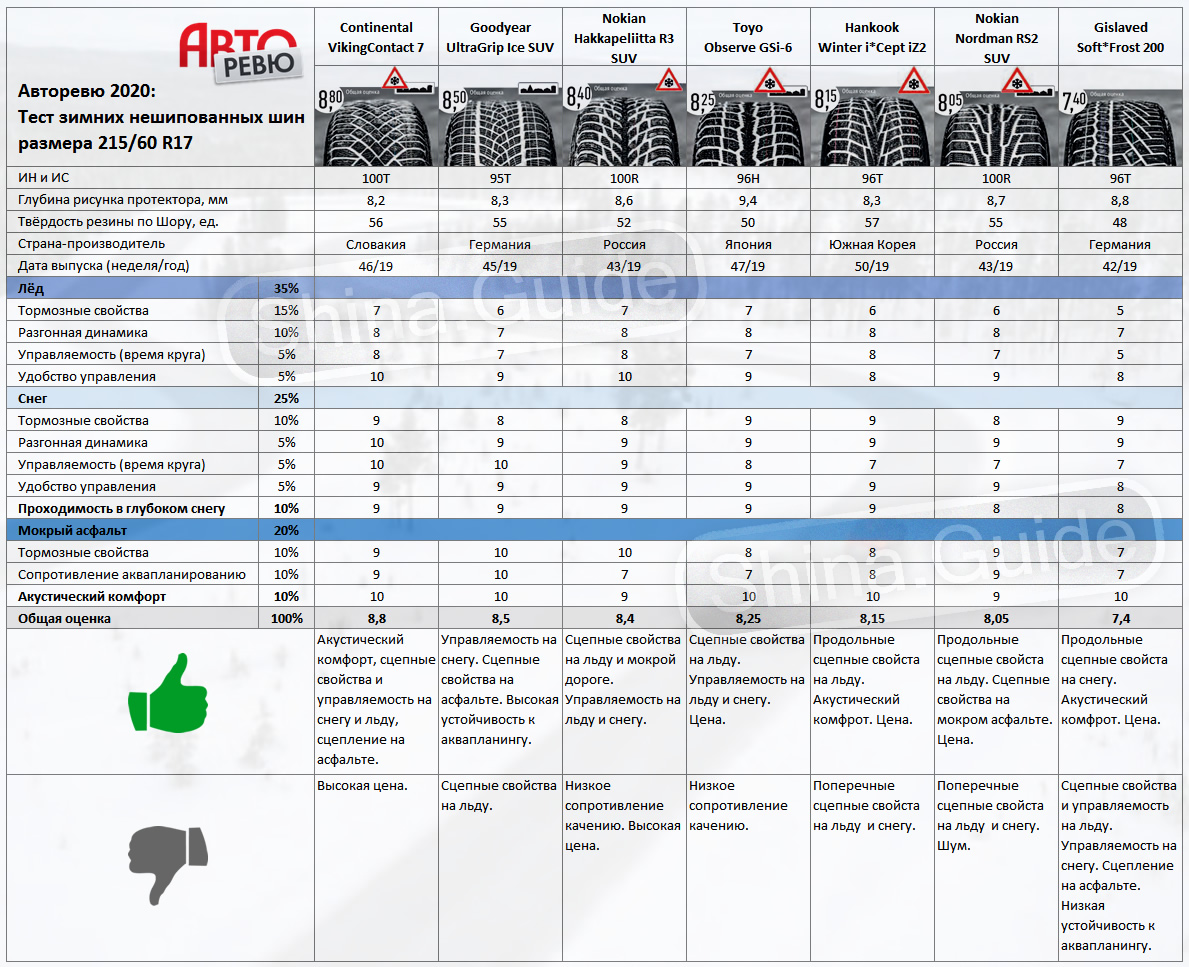Click the '8,05' overall score cell

pos(996,618)
